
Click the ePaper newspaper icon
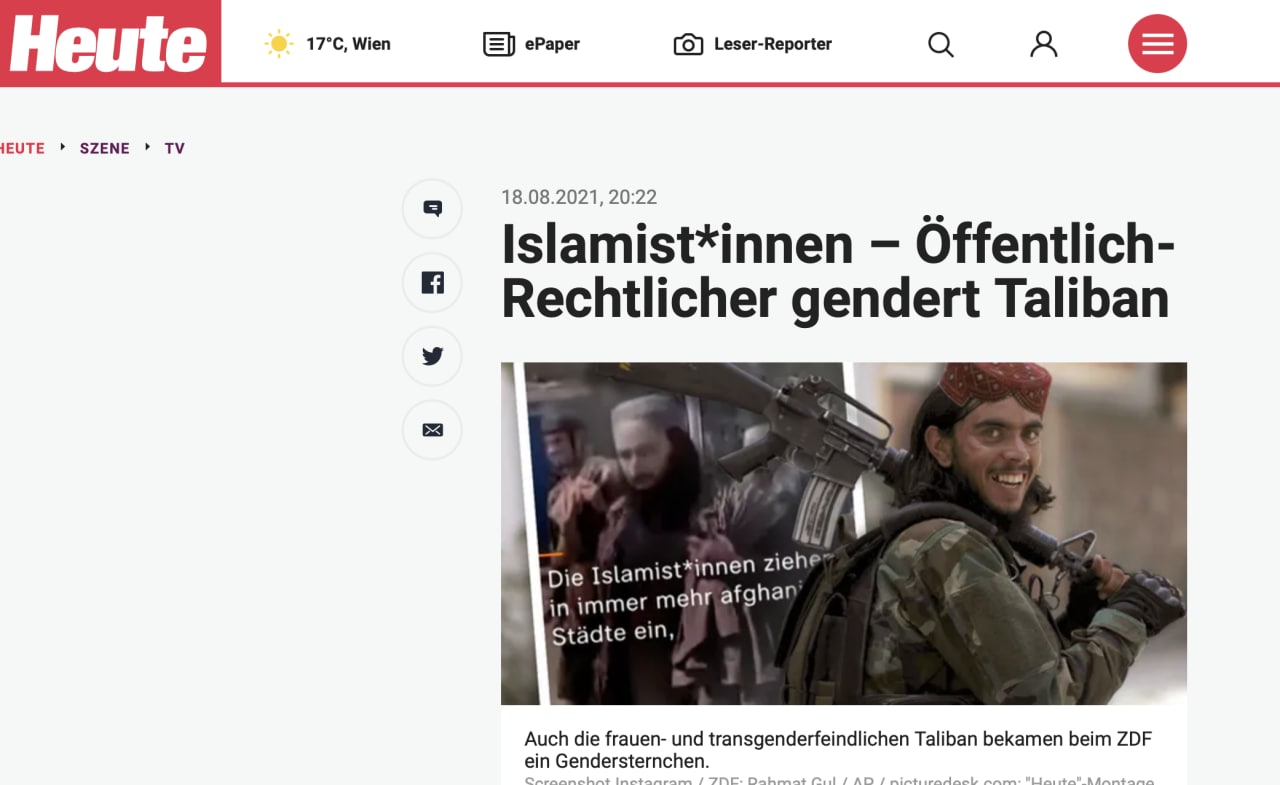click(498, 44)
